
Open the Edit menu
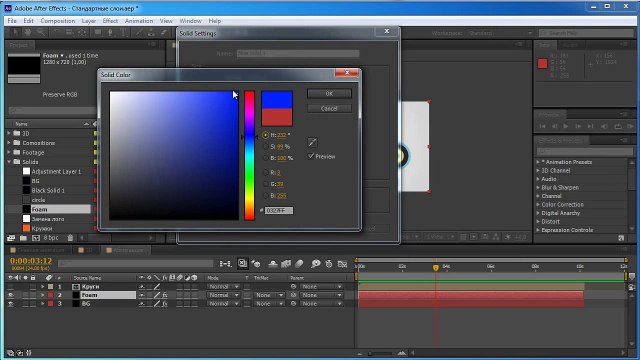[28, 21]
